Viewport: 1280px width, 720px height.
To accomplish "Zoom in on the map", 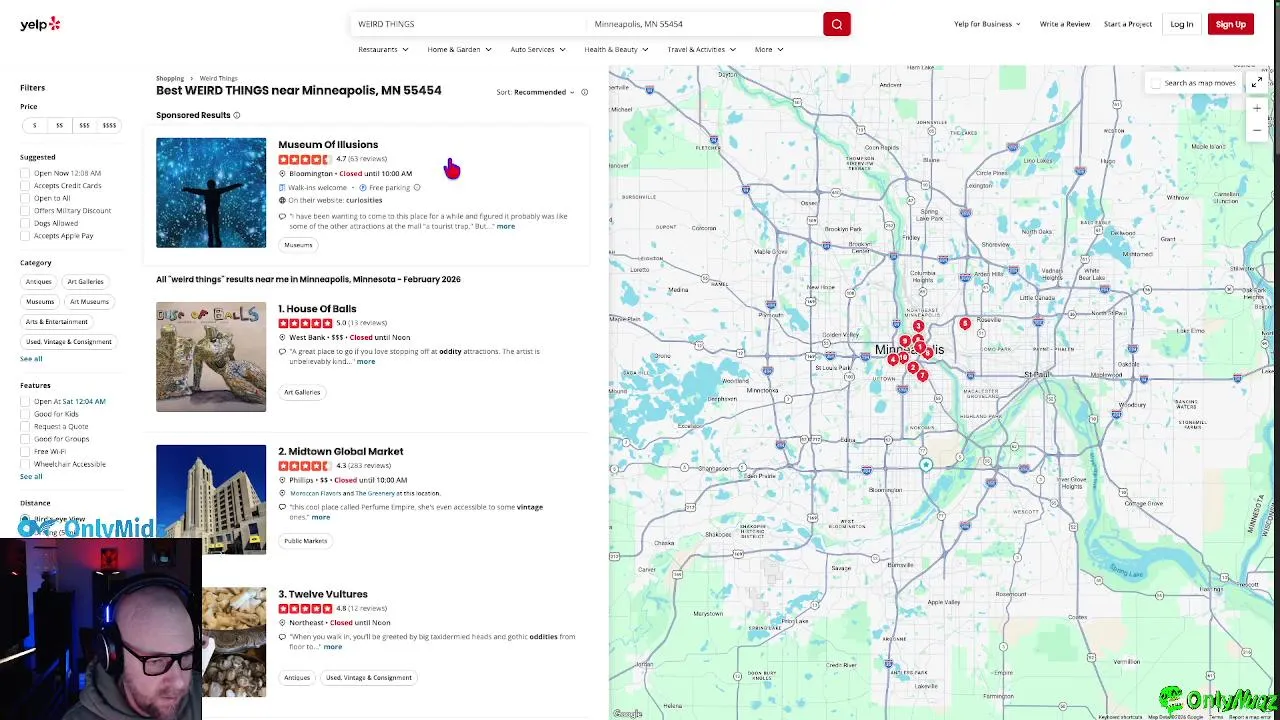I will (1257, 108).
